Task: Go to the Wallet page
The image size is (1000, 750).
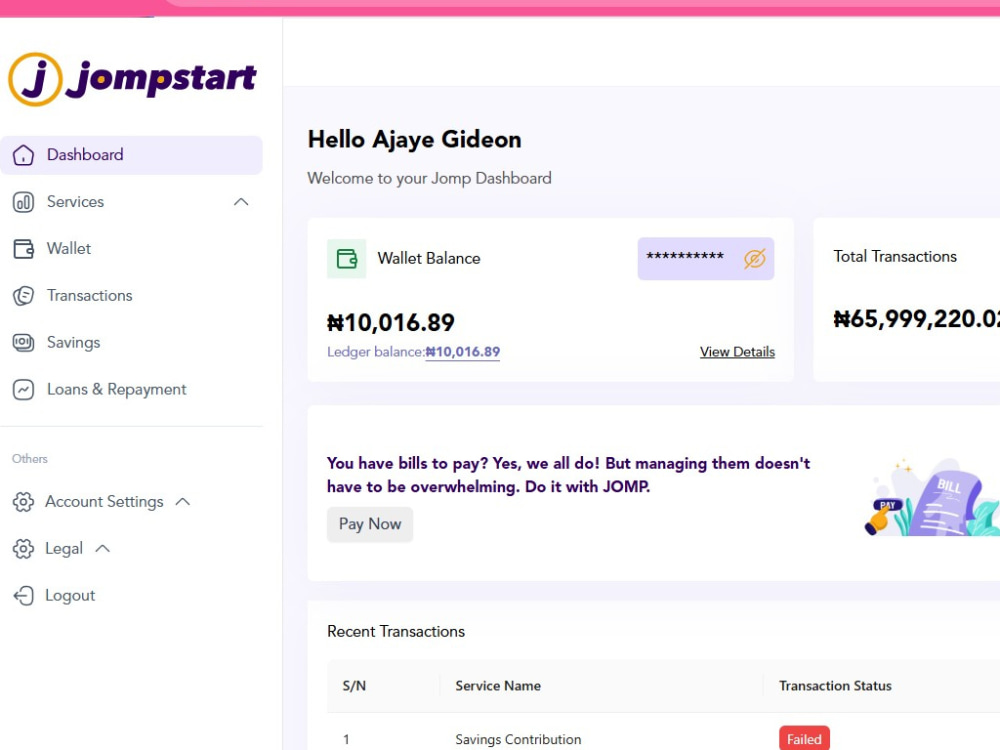Action: click(x=131, y=249)
